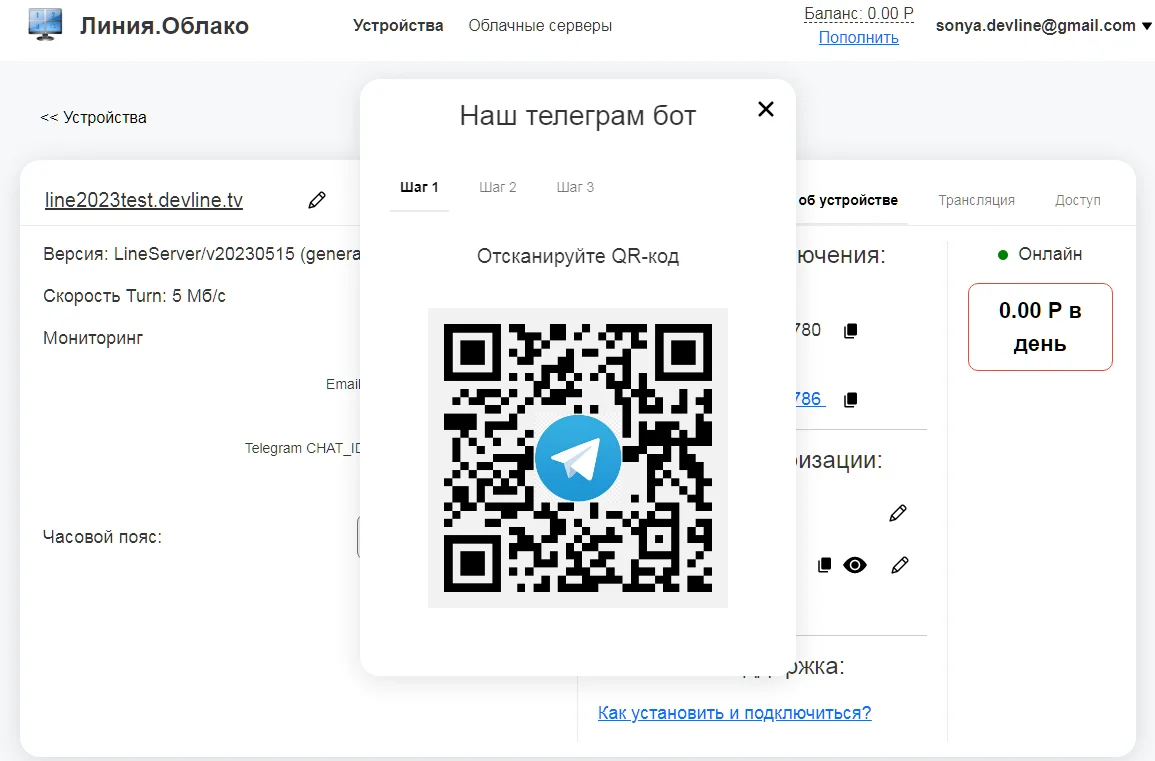Click the upper pencil icon in authorization section
The width and height of the screenshot is (1155, 761).
coord(898,513)
